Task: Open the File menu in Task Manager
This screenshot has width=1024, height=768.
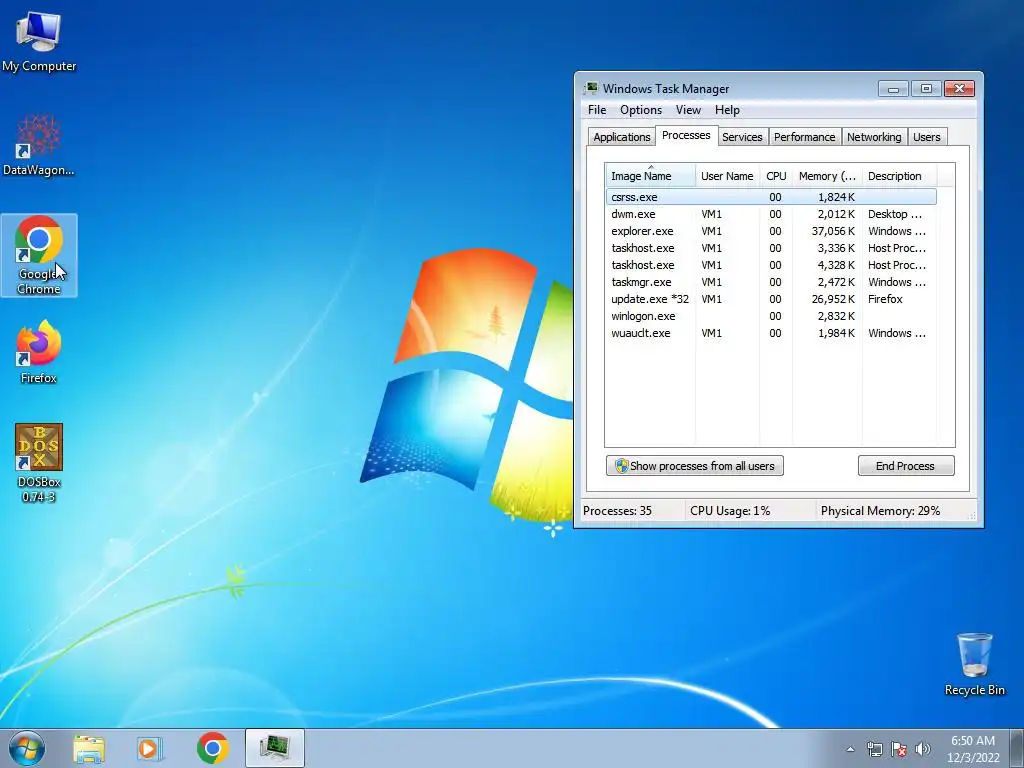Action: coord(597,110)
